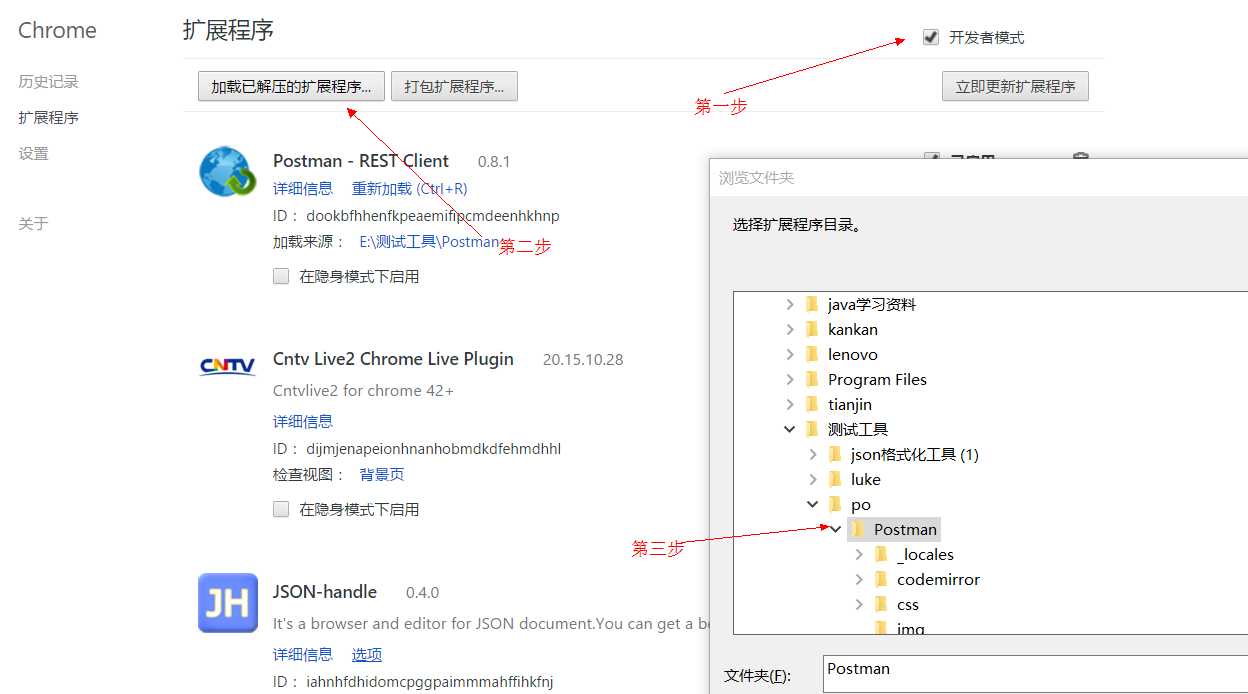Click the JSON-handle extension title text
The image size is (1248, 694).
[x=325, y=592]
